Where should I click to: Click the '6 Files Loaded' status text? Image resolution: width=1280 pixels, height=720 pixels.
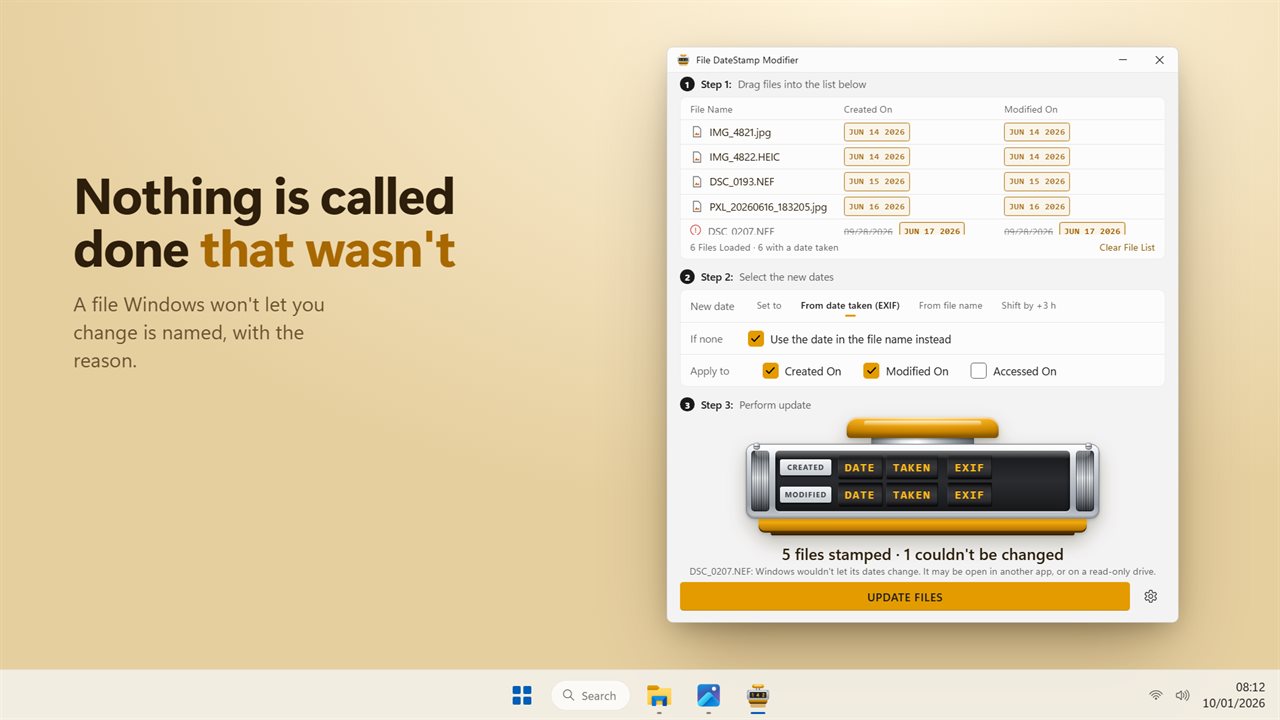coord(719,248)
